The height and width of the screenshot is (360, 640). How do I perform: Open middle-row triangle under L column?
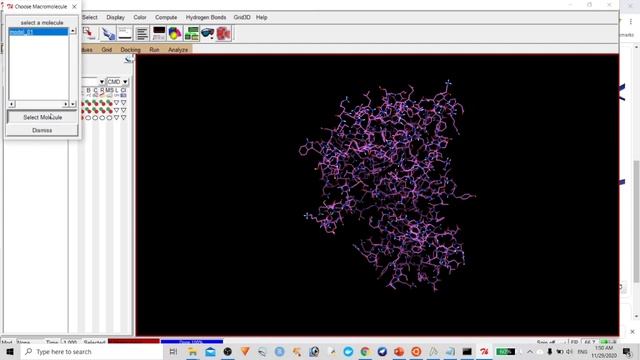click(x=116, y=110)
